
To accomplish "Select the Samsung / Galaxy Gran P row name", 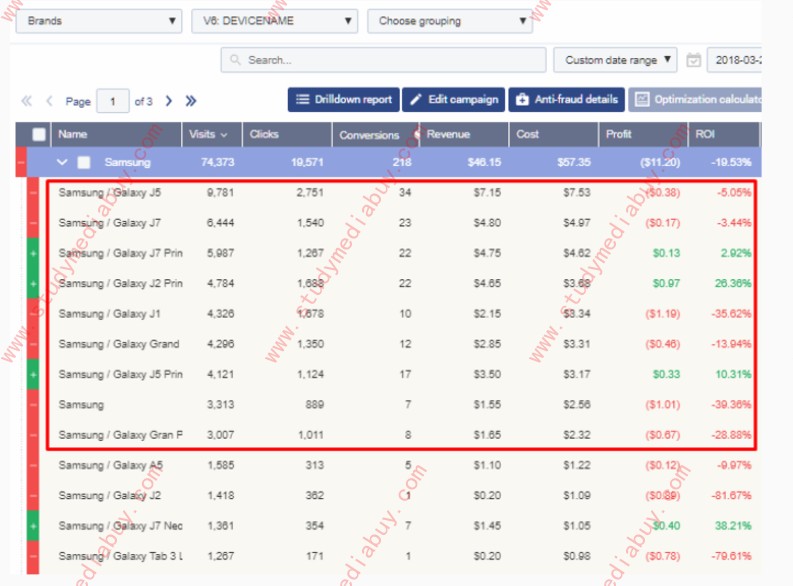I will 120,435.
